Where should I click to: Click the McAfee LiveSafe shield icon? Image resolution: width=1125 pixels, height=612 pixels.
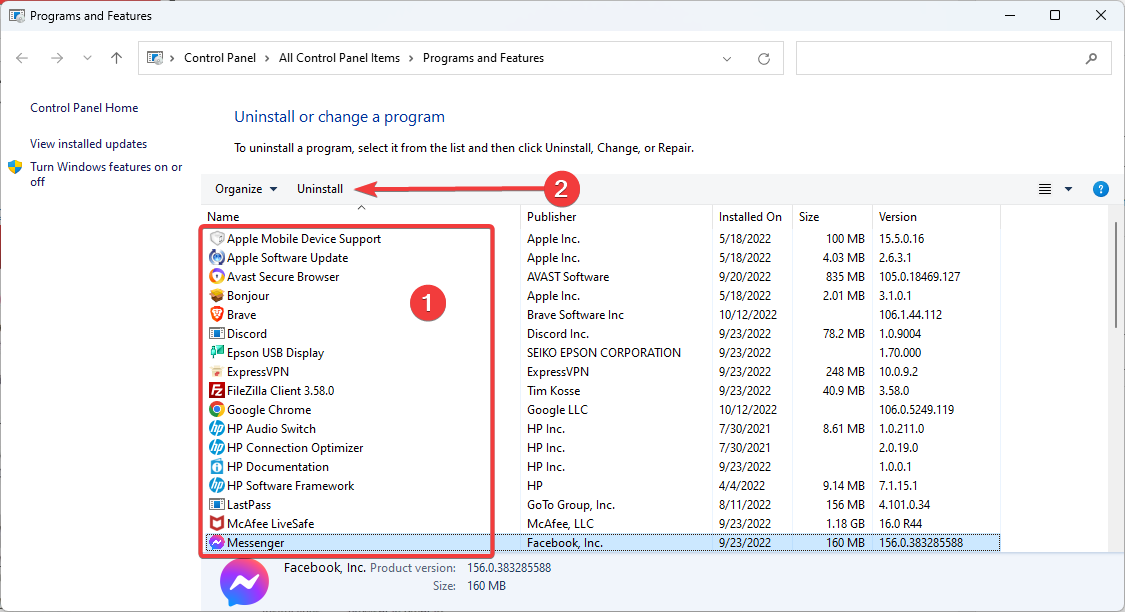point(216,524)
